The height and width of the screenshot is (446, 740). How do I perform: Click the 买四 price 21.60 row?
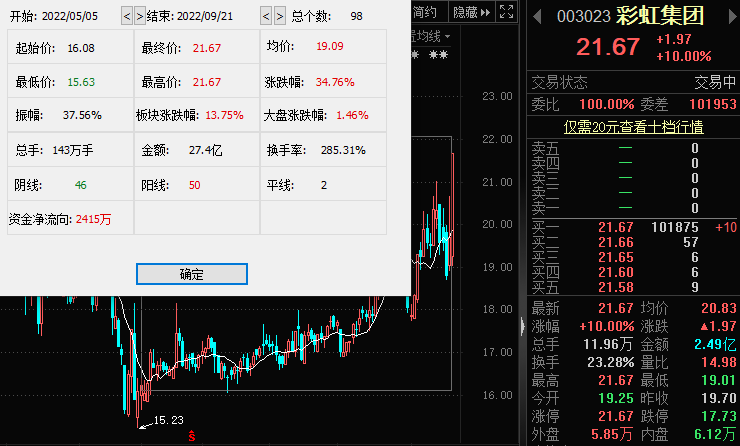tap(634, 272)
